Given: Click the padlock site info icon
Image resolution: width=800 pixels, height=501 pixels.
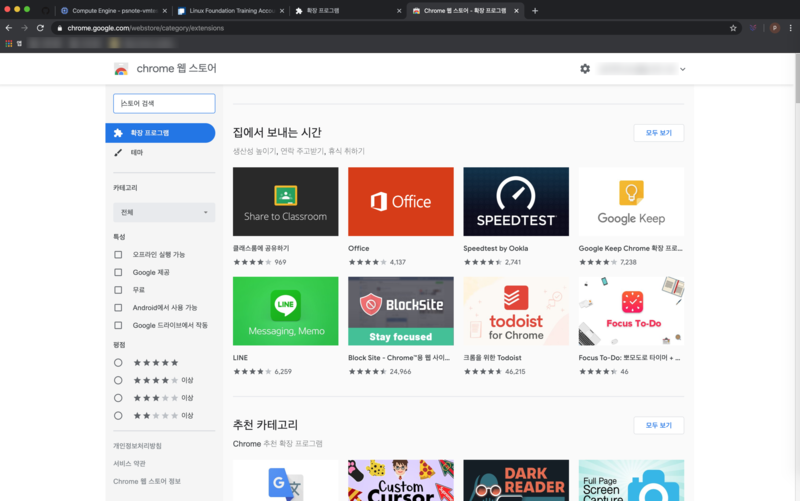Looking at the screenshot, I should [60, 28].
